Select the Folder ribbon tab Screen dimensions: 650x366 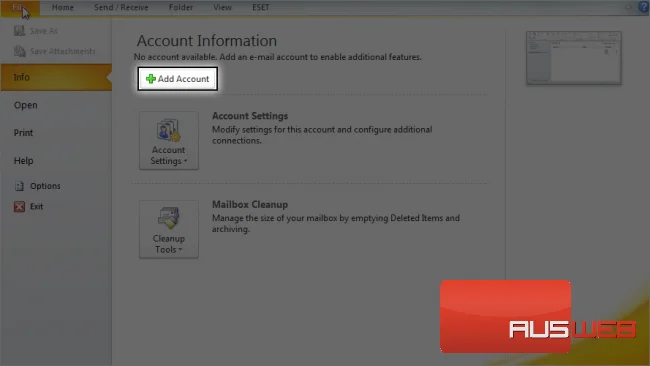[x=181, y=7]
